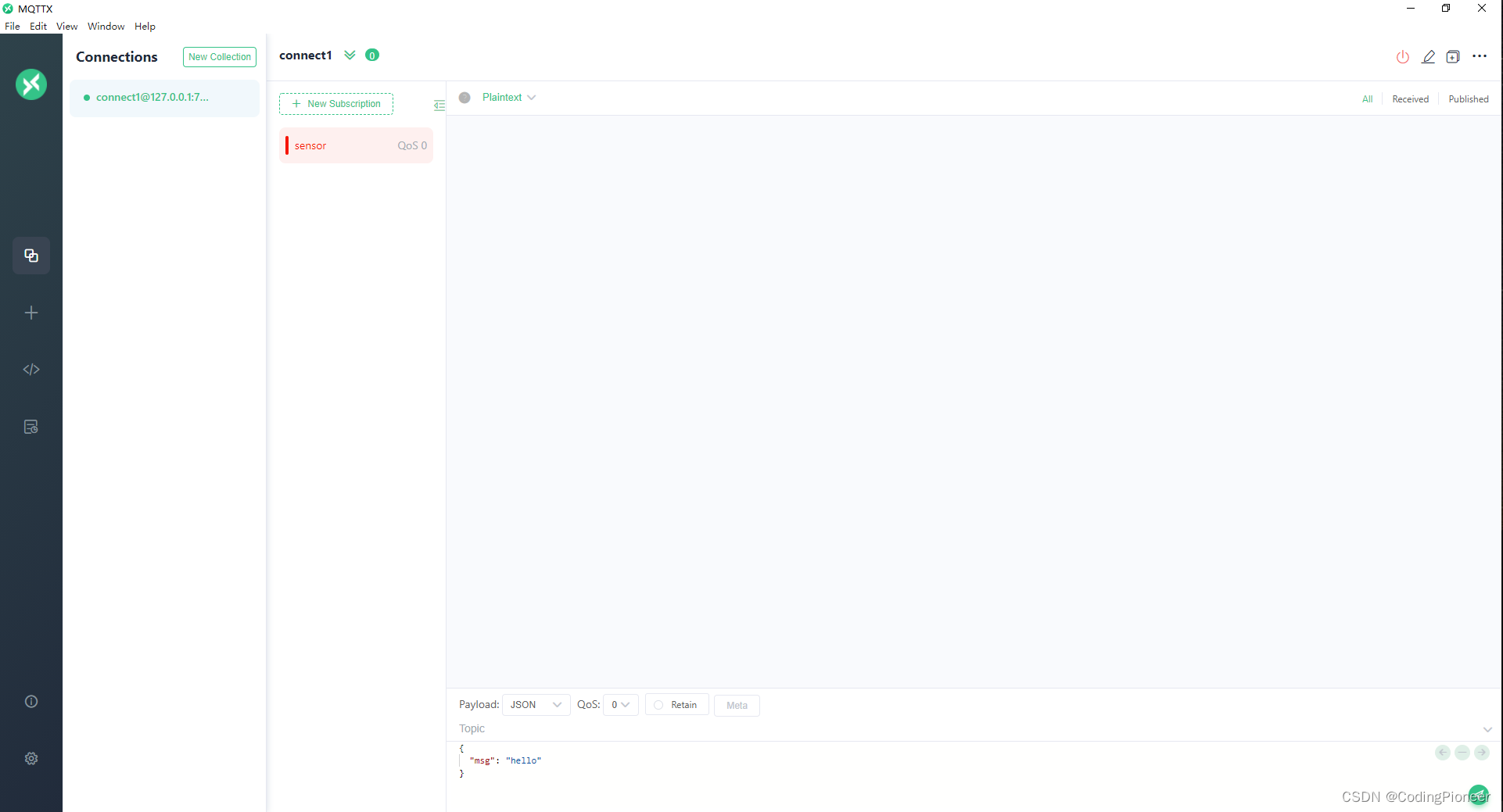Click the connect1 connection title

click(306, 55)
